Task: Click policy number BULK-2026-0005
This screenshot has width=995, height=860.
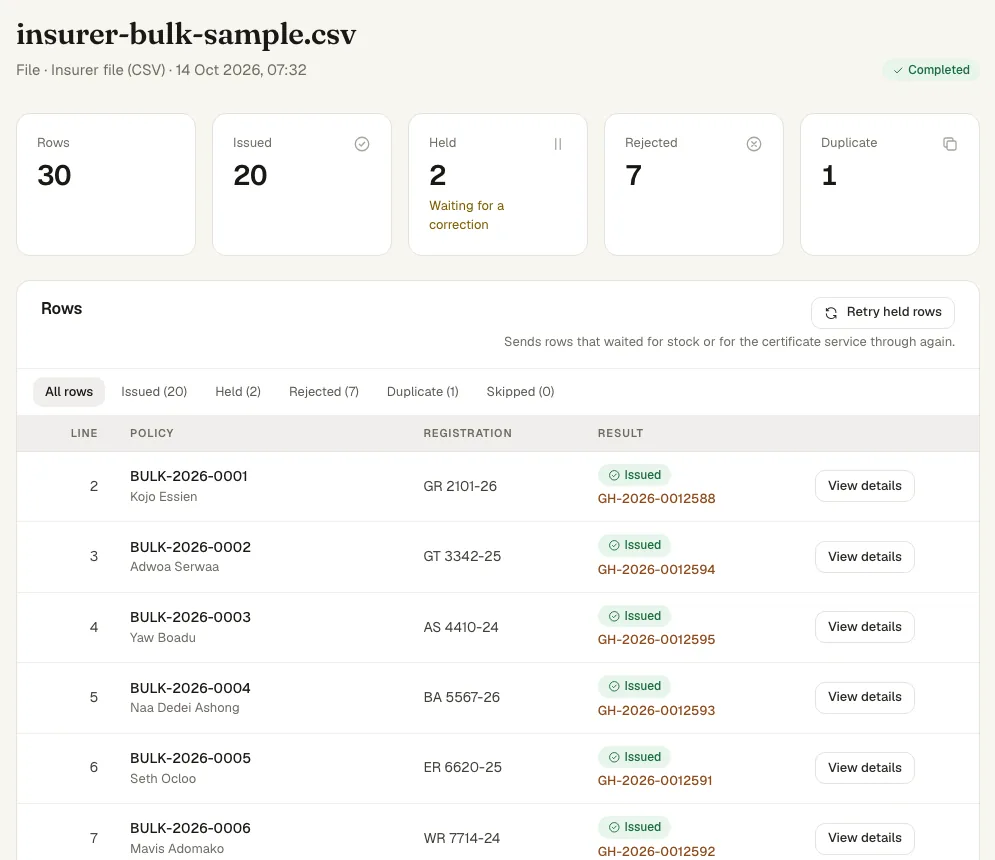Action: pos(190,758)
